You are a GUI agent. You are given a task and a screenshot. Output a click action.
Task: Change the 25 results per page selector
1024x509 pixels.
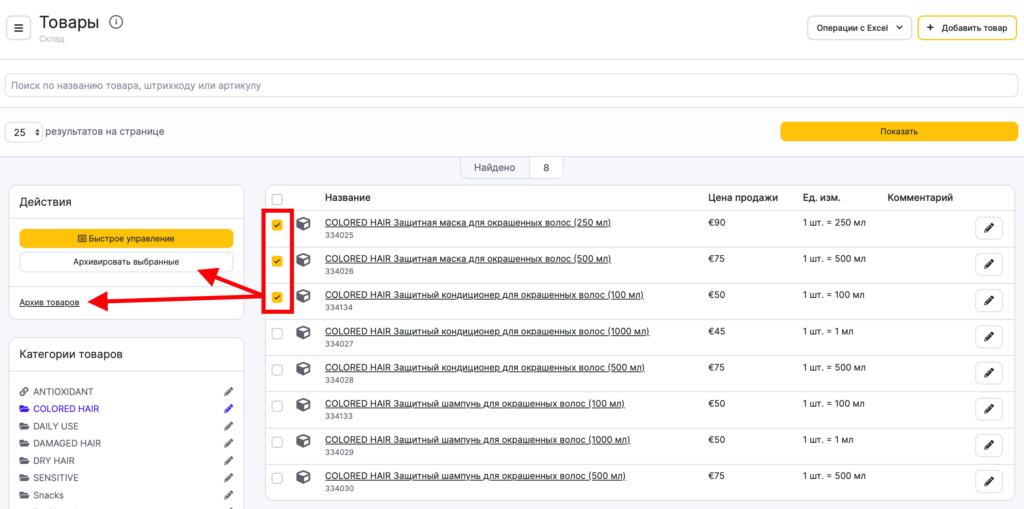pos(25,132)
